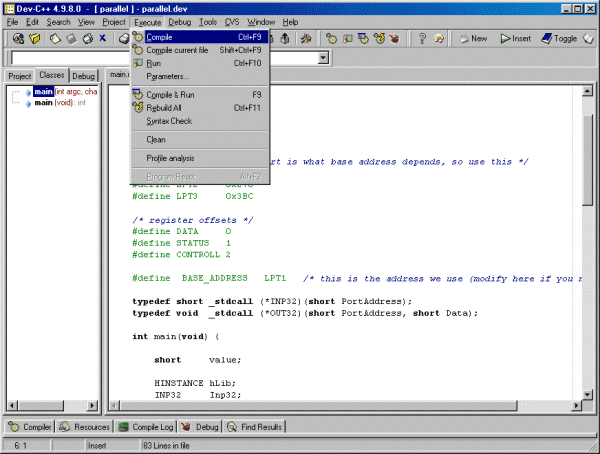600x454 pixels.
Task: Click editor vertical scrollbar up arrow
Action: click(587, 91)
